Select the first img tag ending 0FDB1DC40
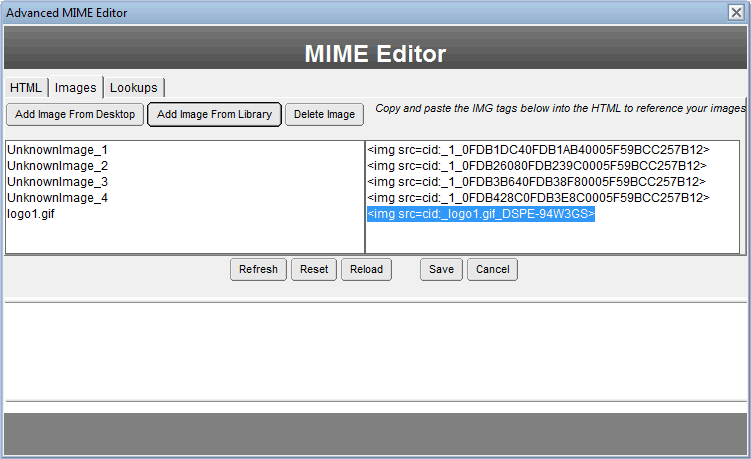The height and width of the screenshot is (459, 751). point(538,150)
